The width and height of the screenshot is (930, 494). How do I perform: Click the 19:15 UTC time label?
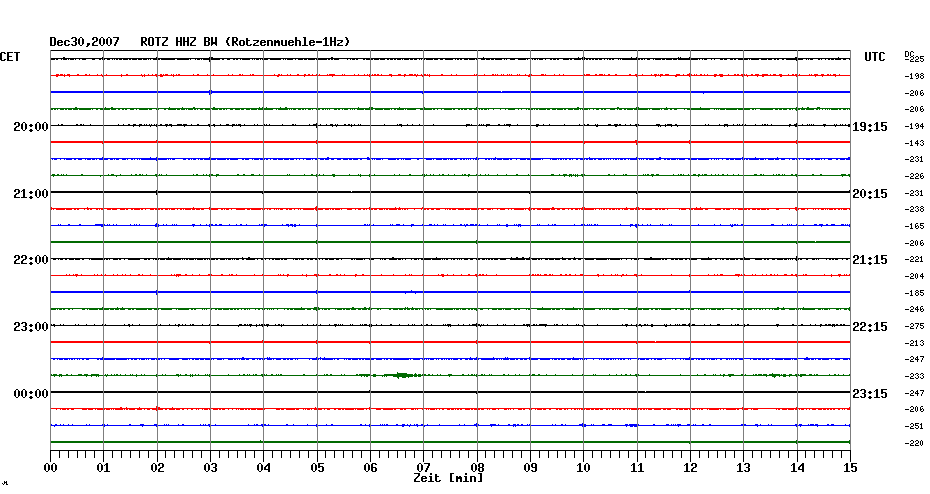[x=870, y=127]
